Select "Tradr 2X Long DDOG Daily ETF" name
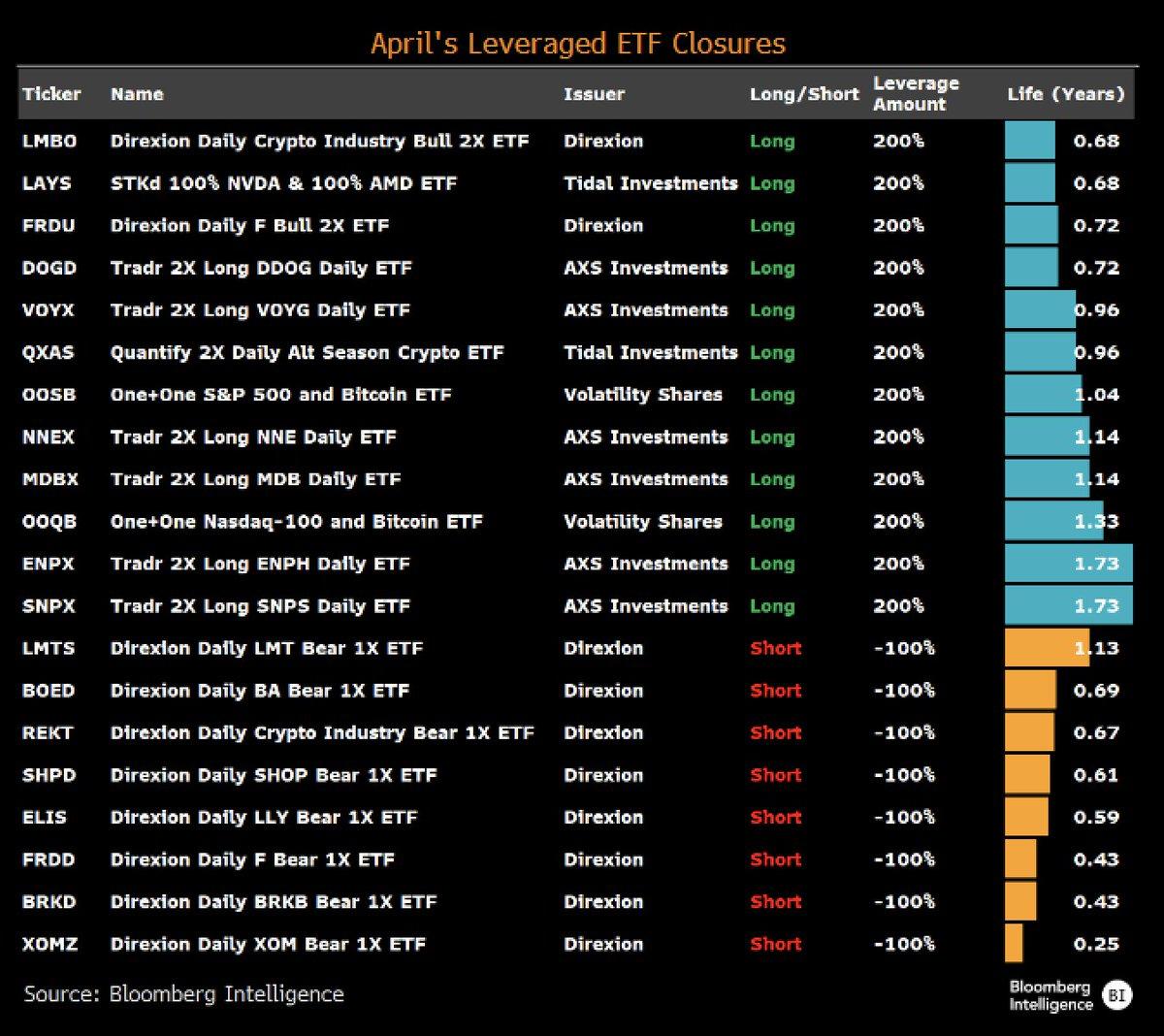1164x1036 pixels. [261, 268]
